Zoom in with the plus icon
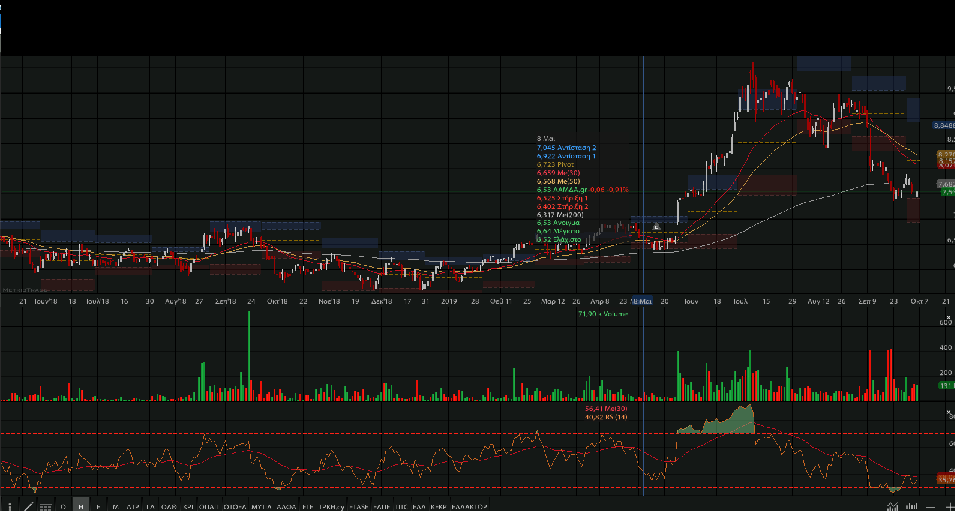The height and width of the screenshot is (511, 955). pos(950,507)
